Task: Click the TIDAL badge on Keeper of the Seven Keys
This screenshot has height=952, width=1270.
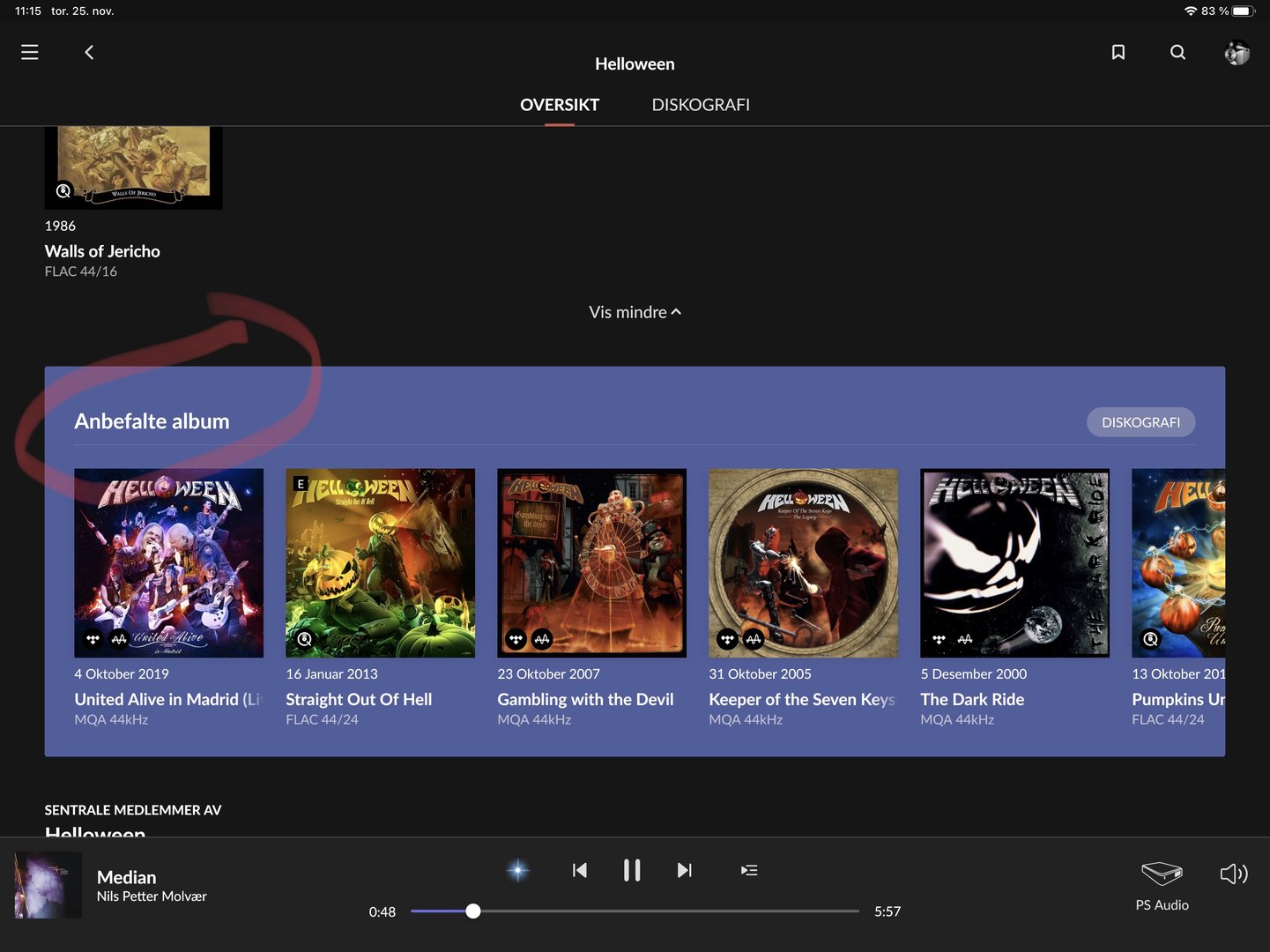Action: 727,639
